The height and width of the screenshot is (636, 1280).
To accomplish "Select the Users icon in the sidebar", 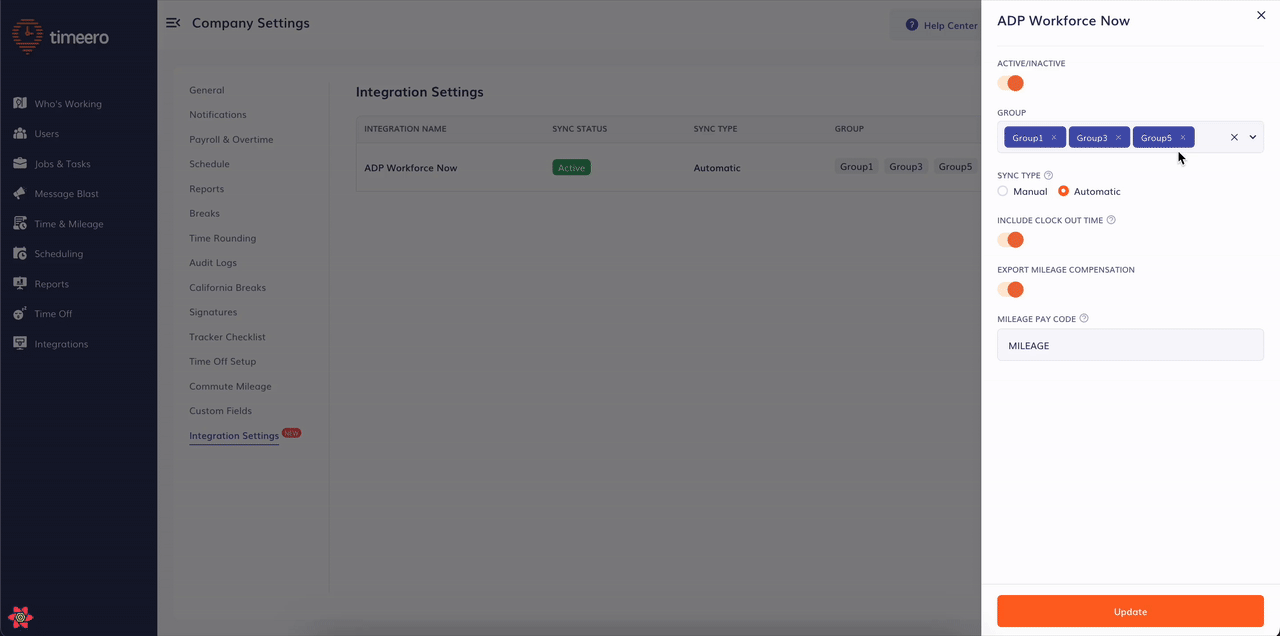I will pyautogui.click(x=20, y=133).
